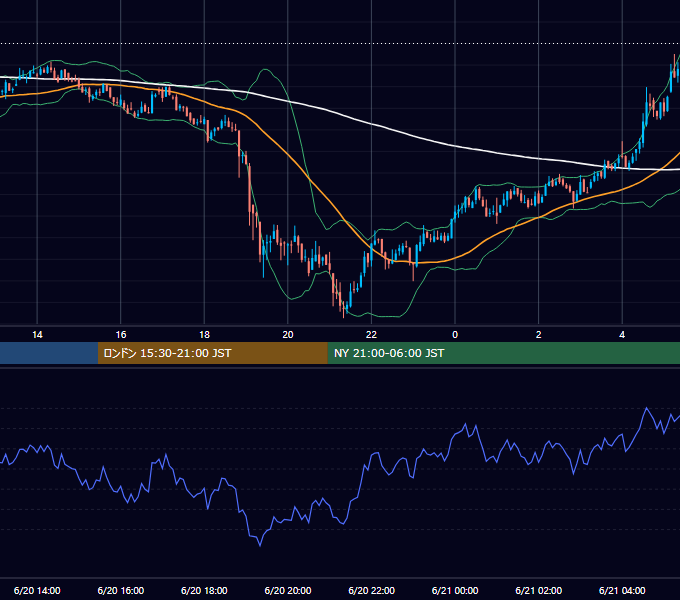Click the '6/20 20:00' date label

(x=288, y=590)
